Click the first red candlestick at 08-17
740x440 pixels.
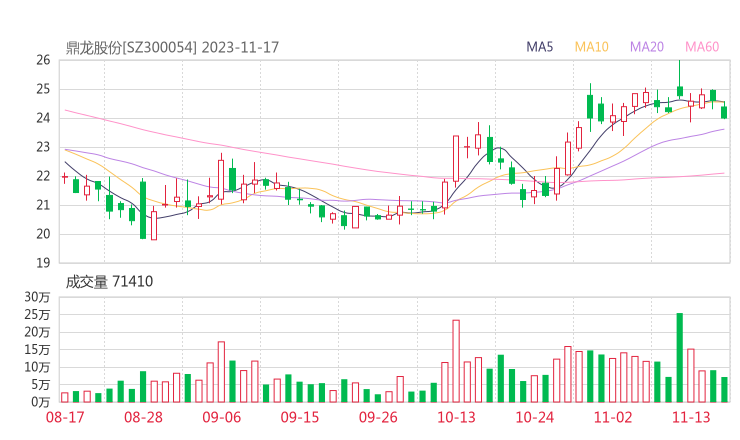[x=65, y=177]
